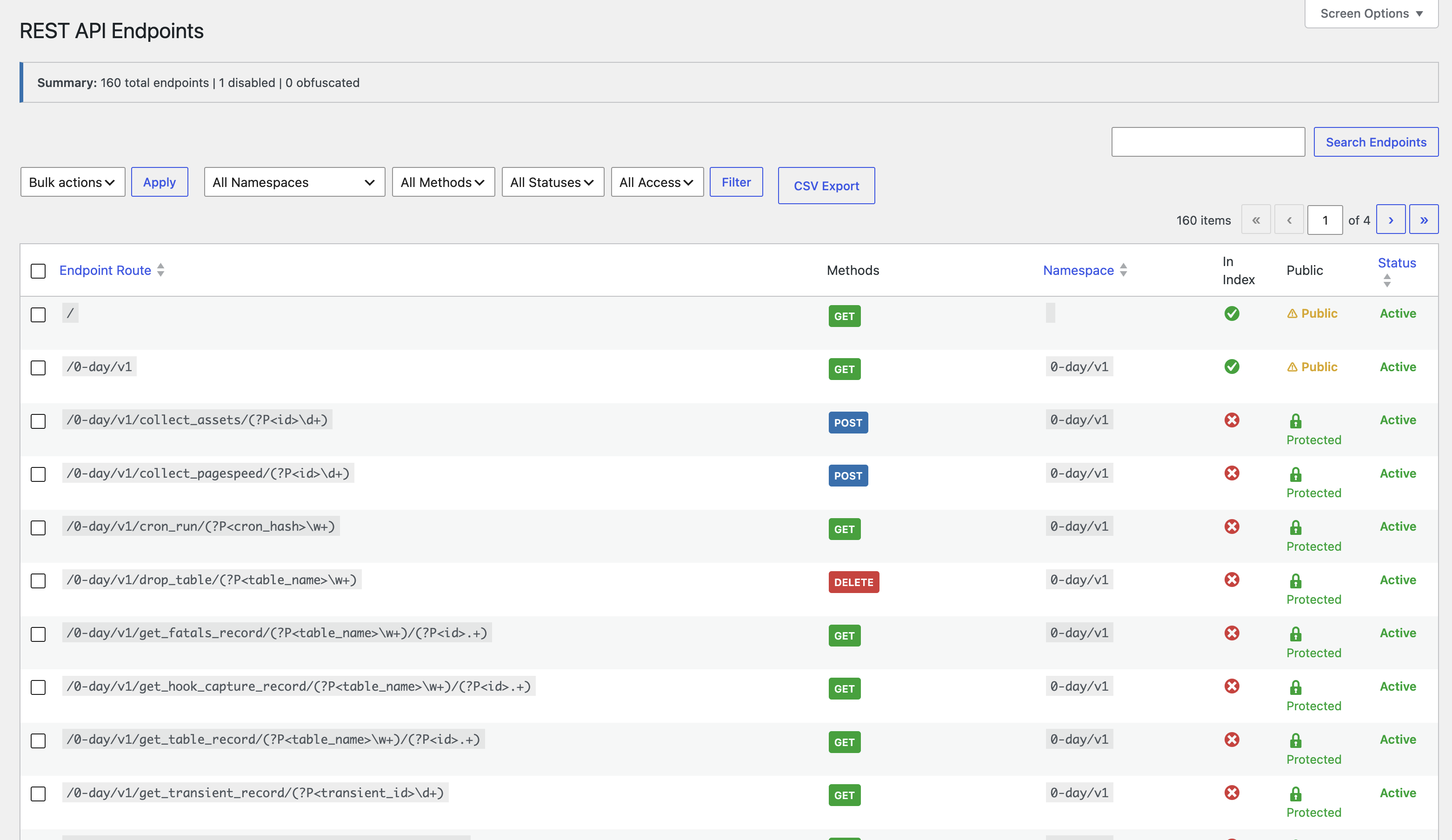The image size is (1452, 840).
Task: Open the Screen Options panel
Action: [1370, 13]
